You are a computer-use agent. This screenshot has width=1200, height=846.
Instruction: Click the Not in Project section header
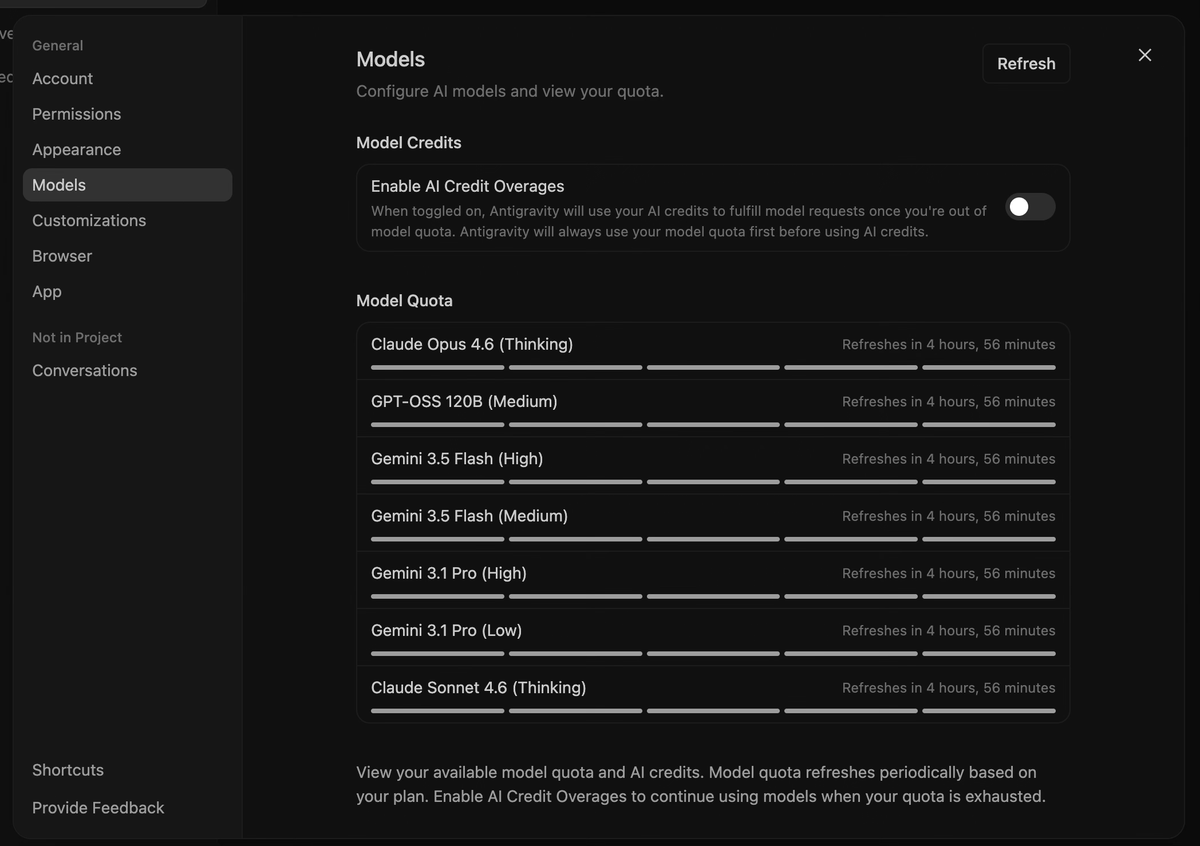77,338
